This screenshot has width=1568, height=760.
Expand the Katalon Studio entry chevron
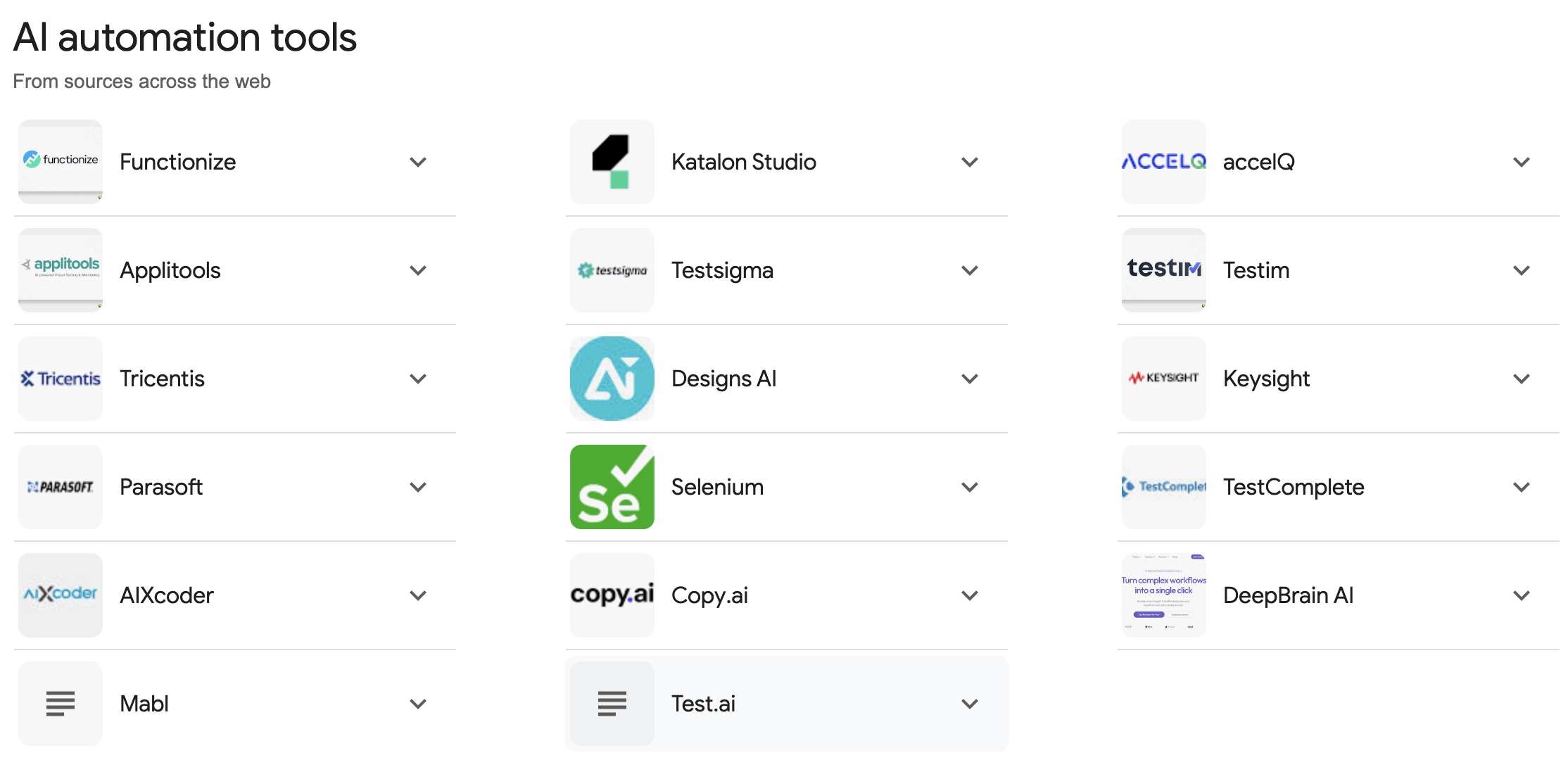click(970, 162)
